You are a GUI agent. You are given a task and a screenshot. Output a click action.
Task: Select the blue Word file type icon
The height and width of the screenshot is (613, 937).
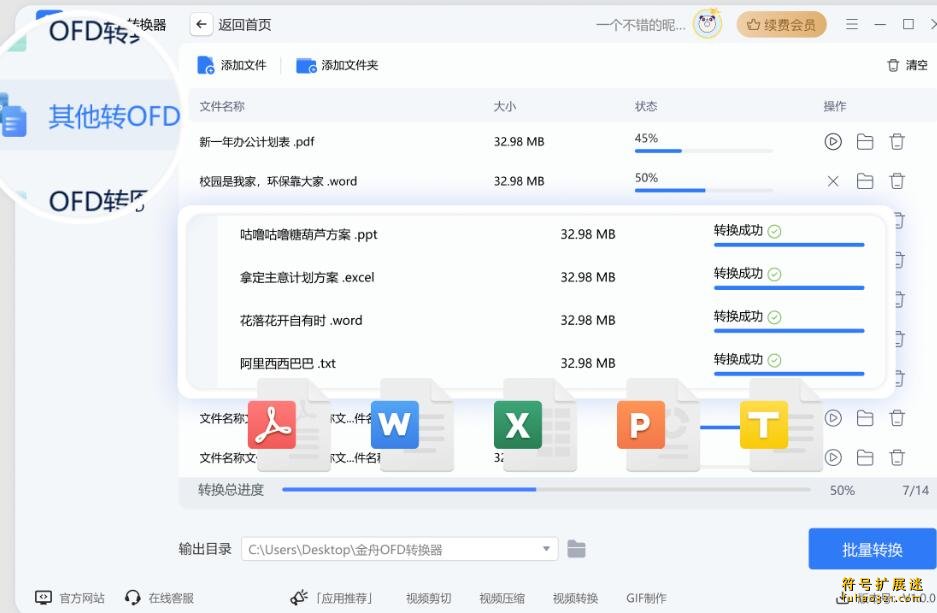coord(396,425)
